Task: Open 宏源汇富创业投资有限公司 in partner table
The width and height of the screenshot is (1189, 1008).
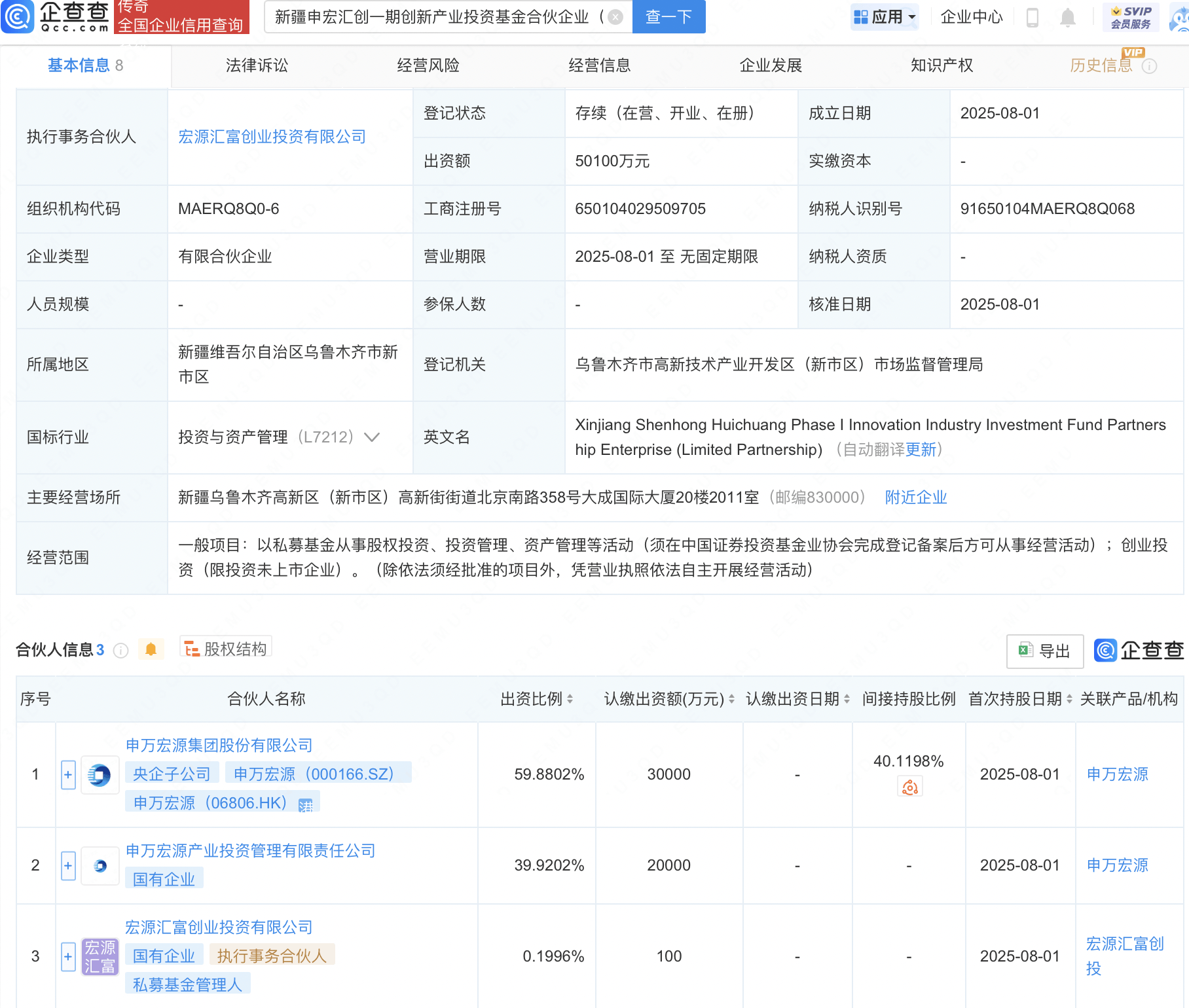Action: click(219, 927)
